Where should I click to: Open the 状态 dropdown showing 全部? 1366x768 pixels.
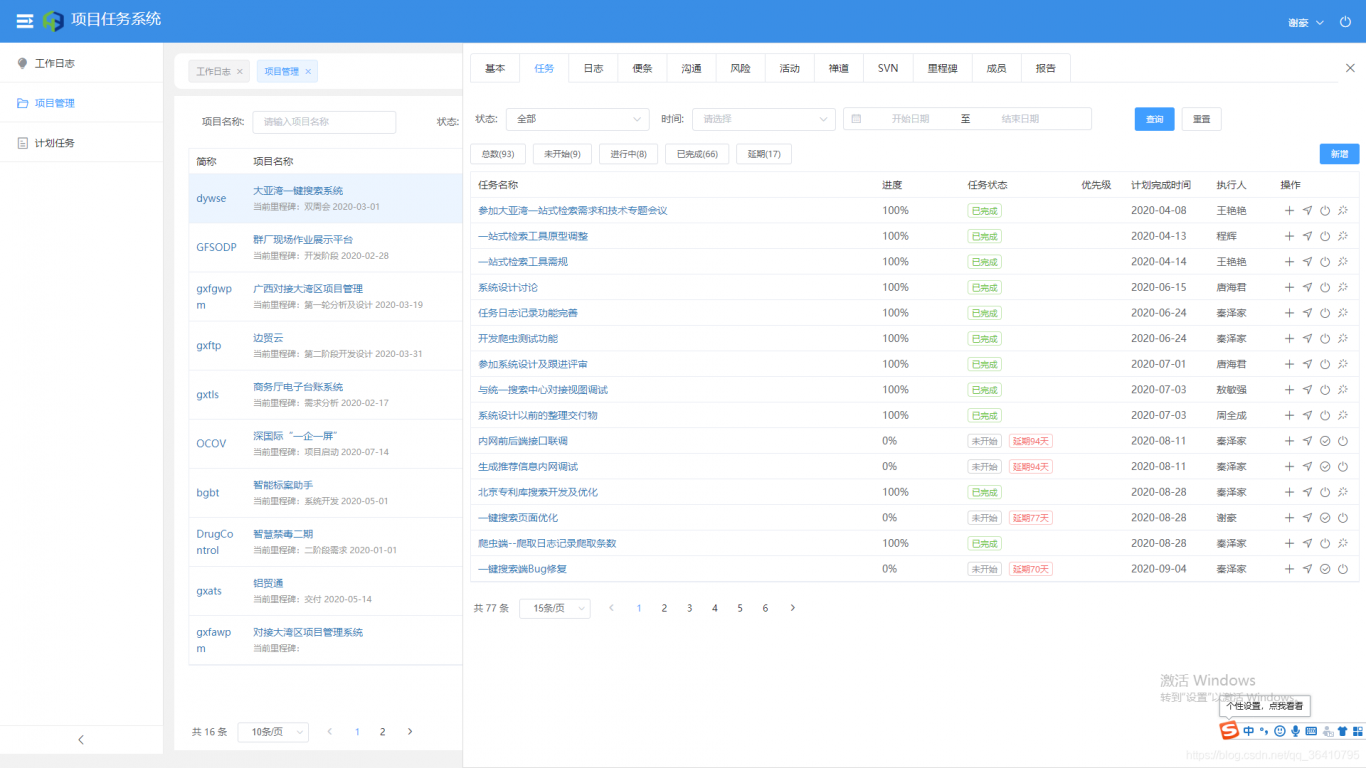click(x=579, y=119)
